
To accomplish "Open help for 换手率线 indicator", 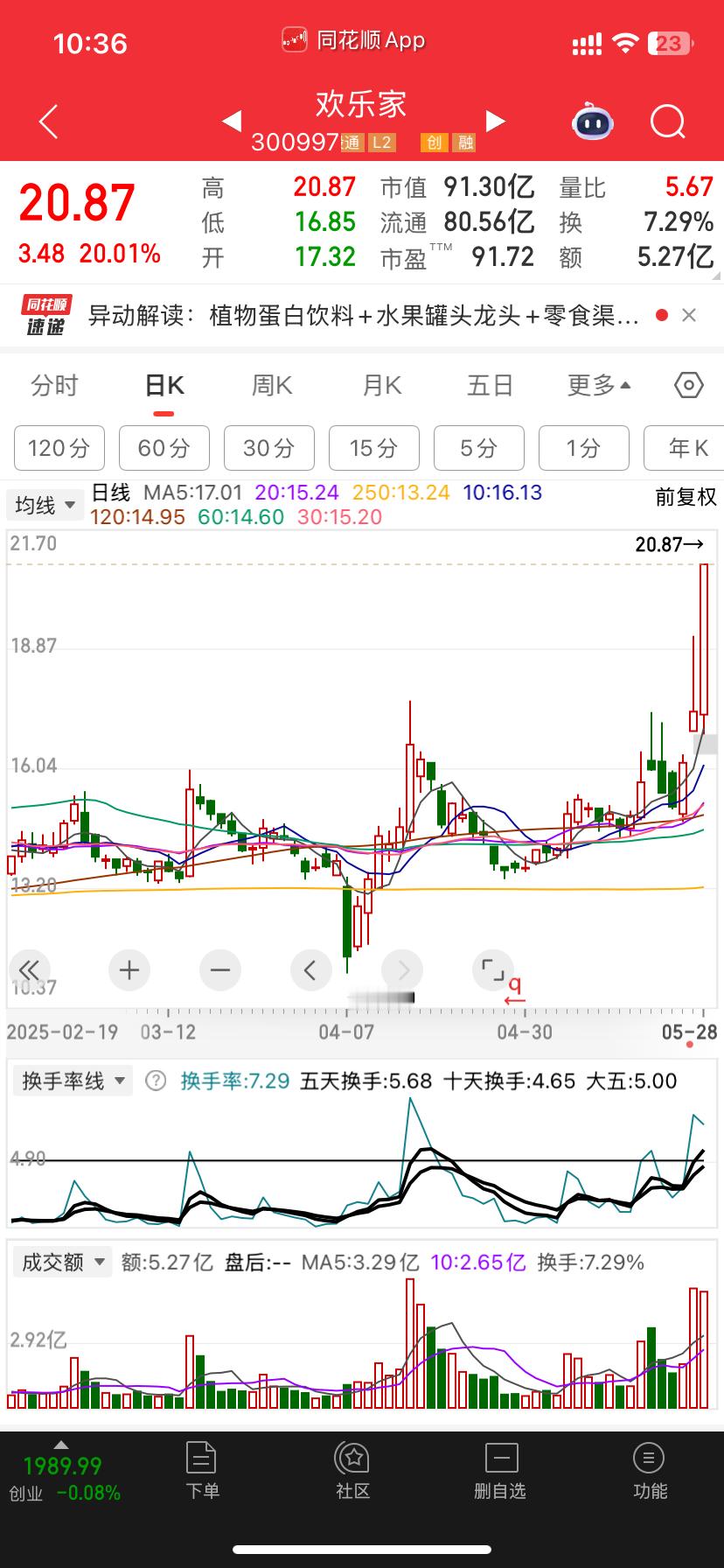I will 156,1081.
